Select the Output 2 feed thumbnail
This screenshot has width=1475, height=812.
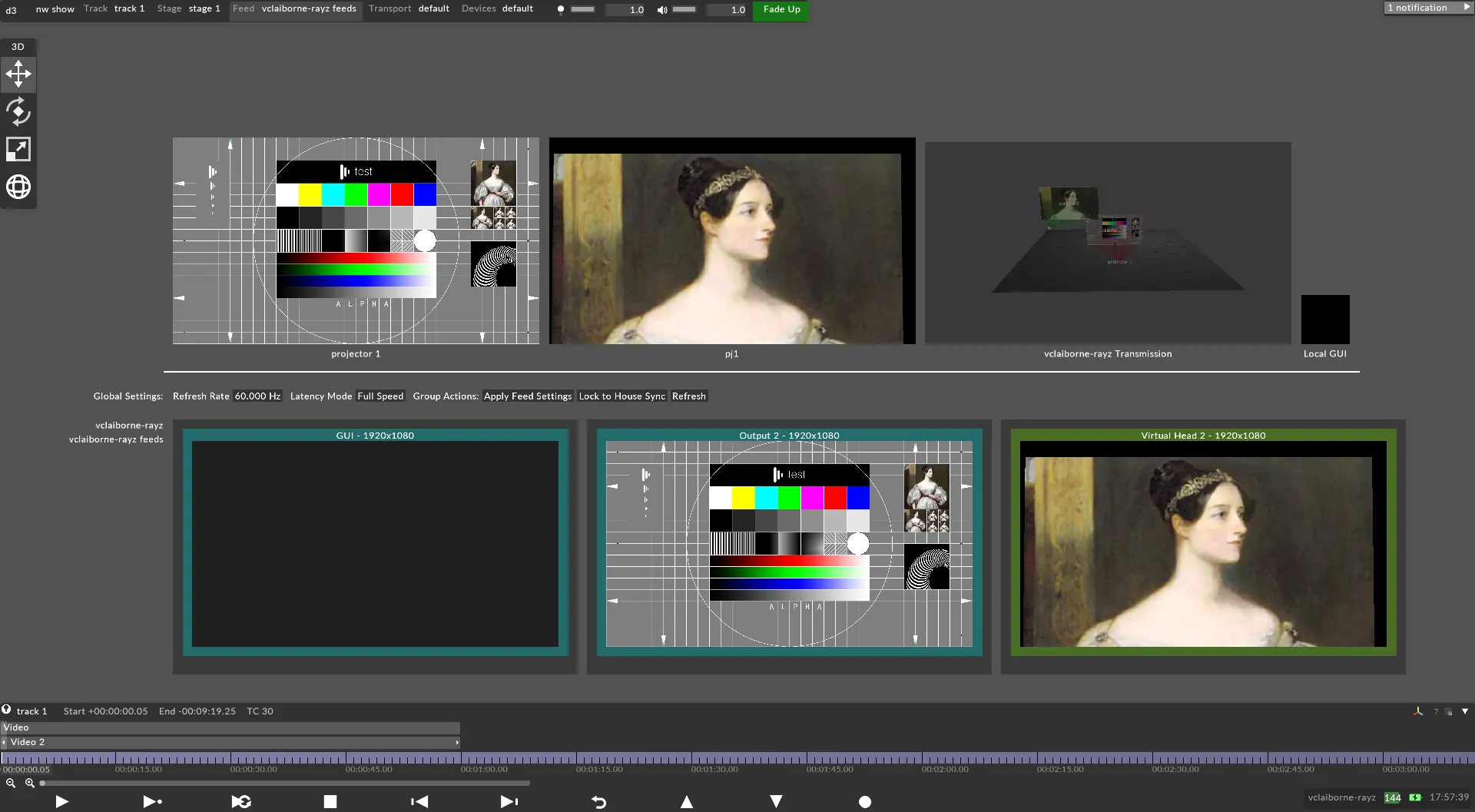pos(788,545)
